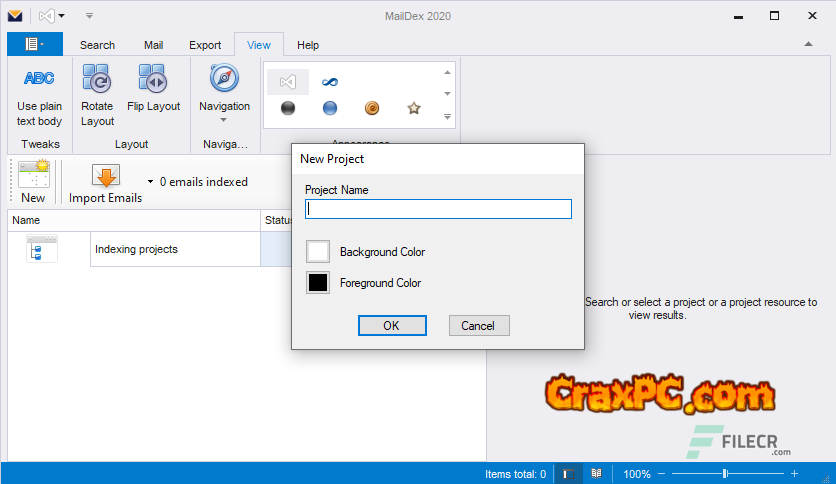
Task: Pick the Background Color swatch
Action: (318, 252)
